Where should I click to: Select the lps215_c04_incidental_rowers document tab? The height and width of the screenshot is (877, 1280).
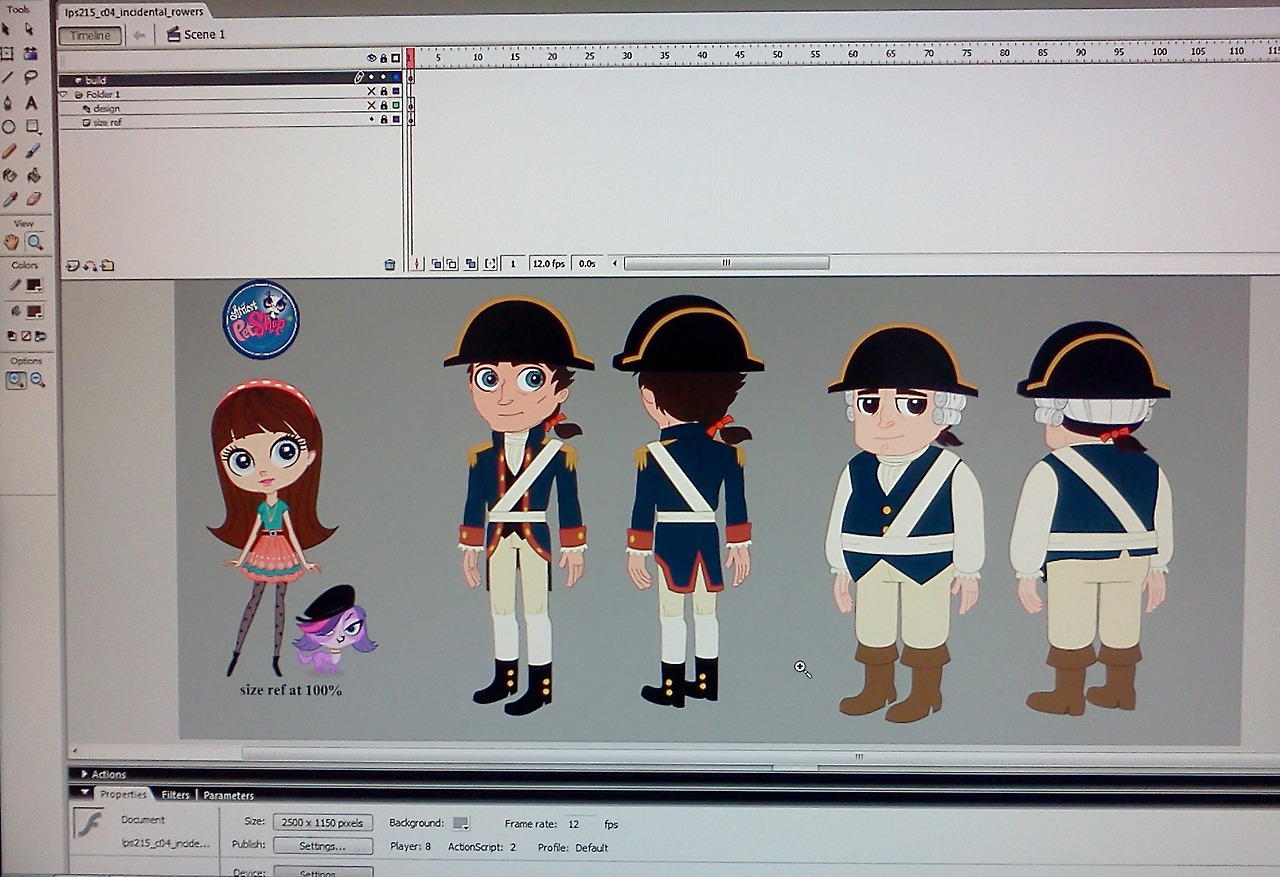tap(133, 12)
